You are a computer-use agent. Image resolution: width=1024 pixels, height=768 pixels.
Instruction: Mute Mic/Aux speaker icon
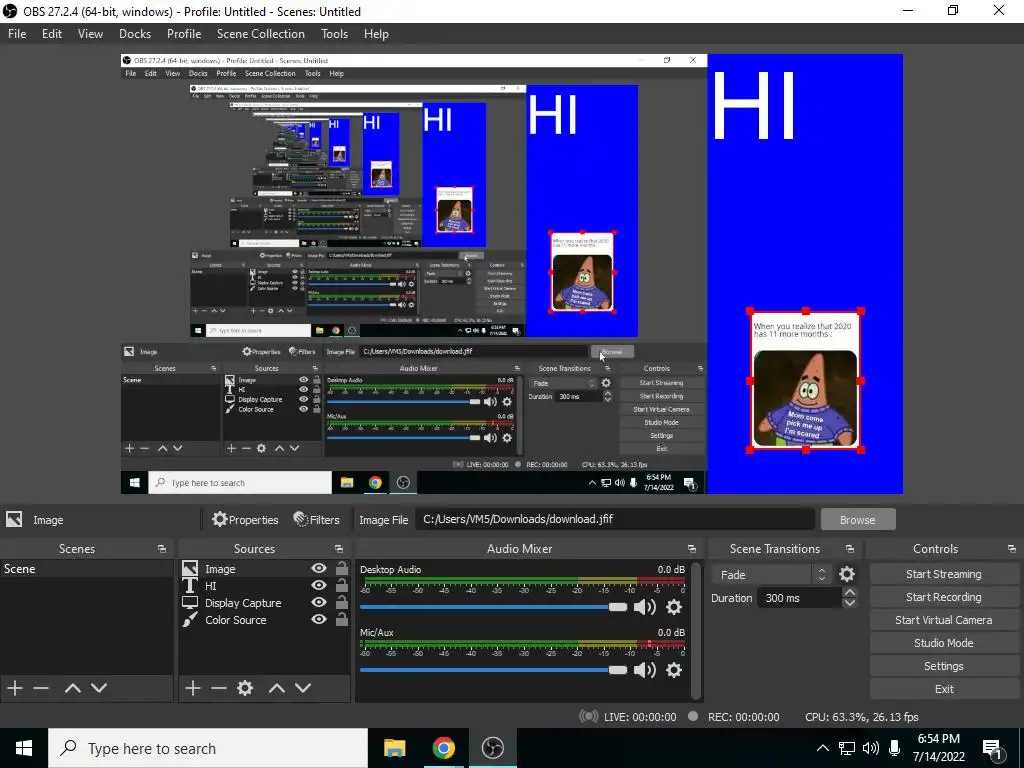[644, 669]
